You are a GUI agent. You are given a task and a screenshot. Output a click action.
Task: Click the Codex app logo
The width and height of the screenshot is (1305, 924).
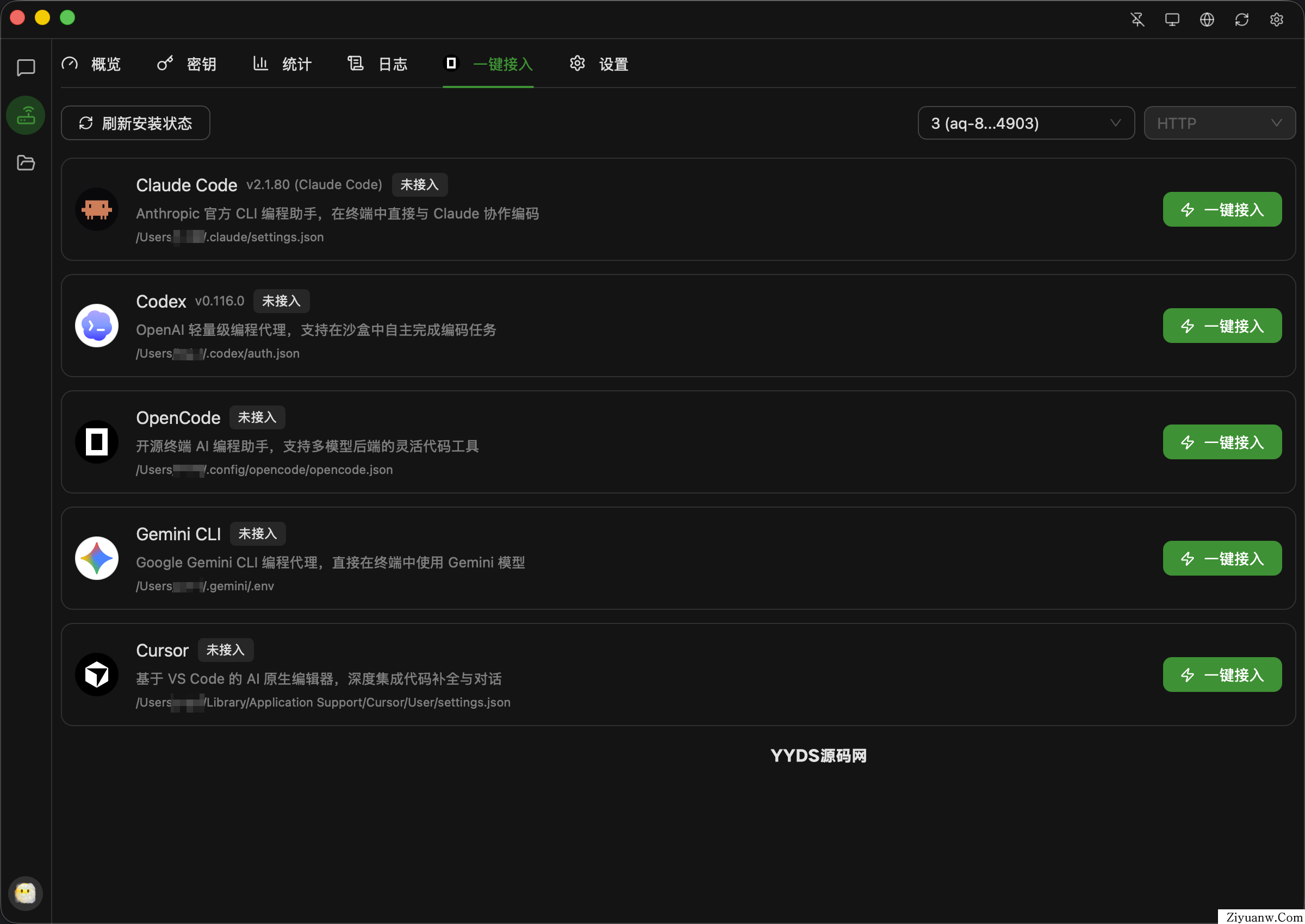point(97,326)
